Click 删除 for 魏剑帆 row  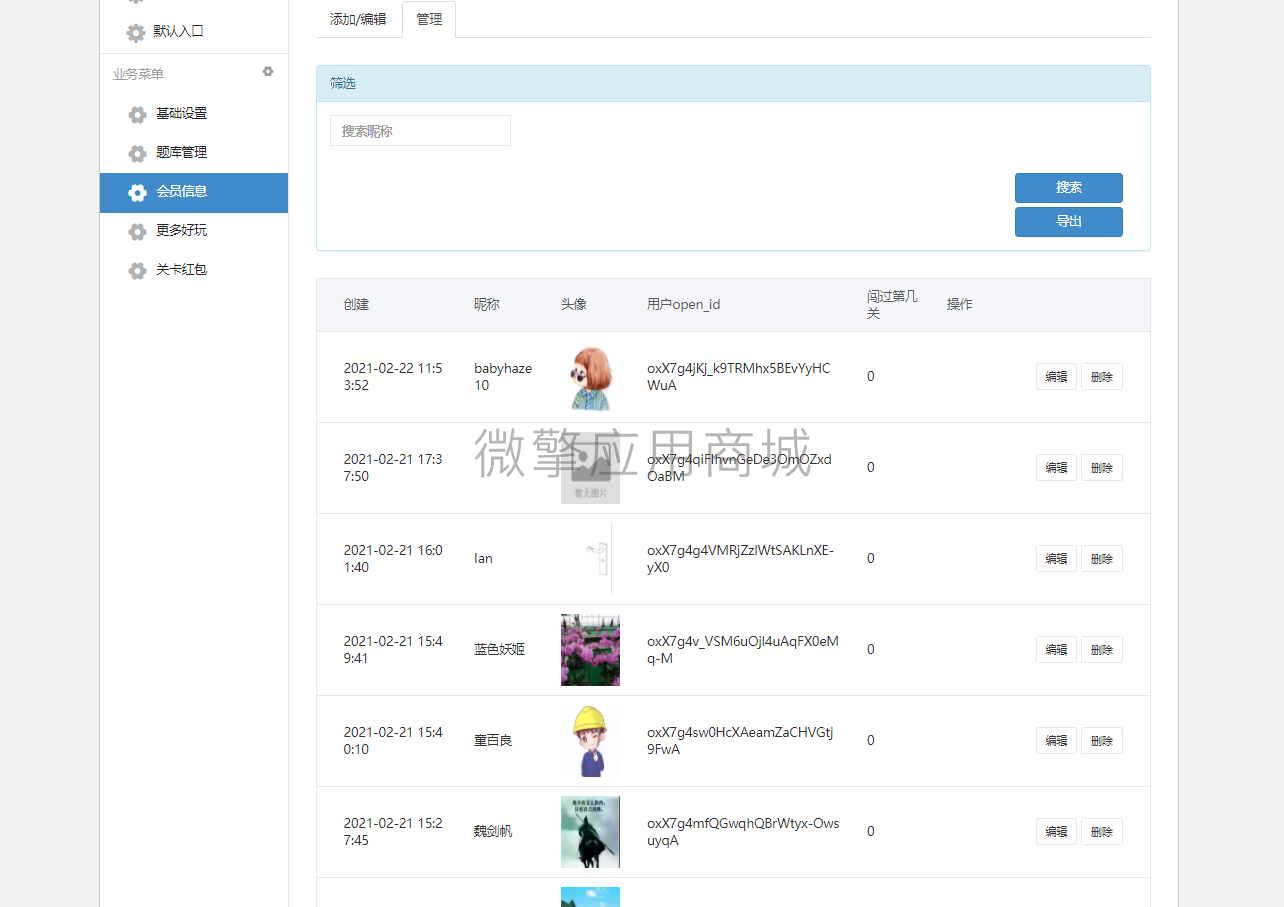1102,832
